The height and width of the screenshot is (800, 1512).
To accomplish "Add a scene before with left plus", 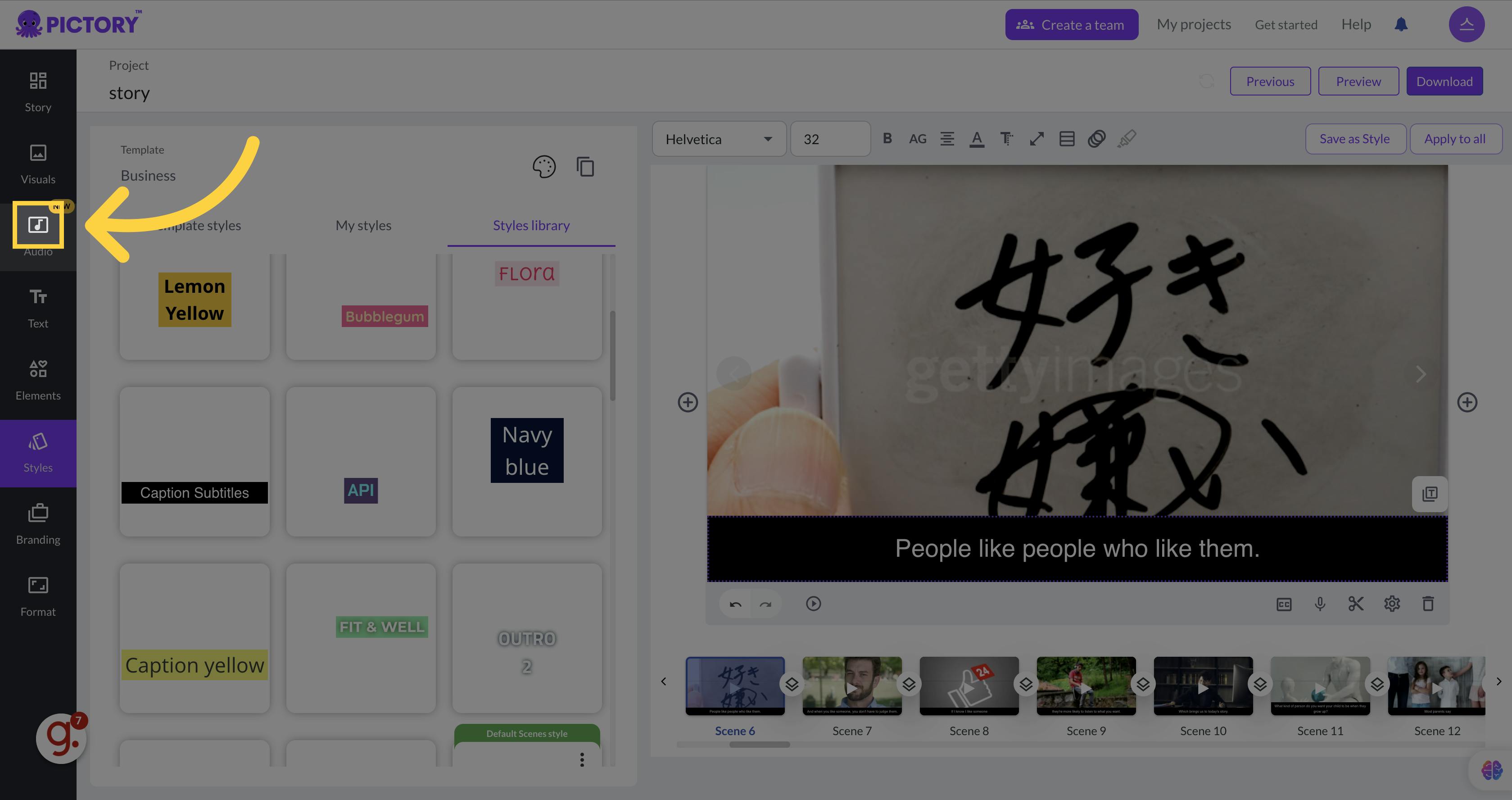I will click(688, 402).
